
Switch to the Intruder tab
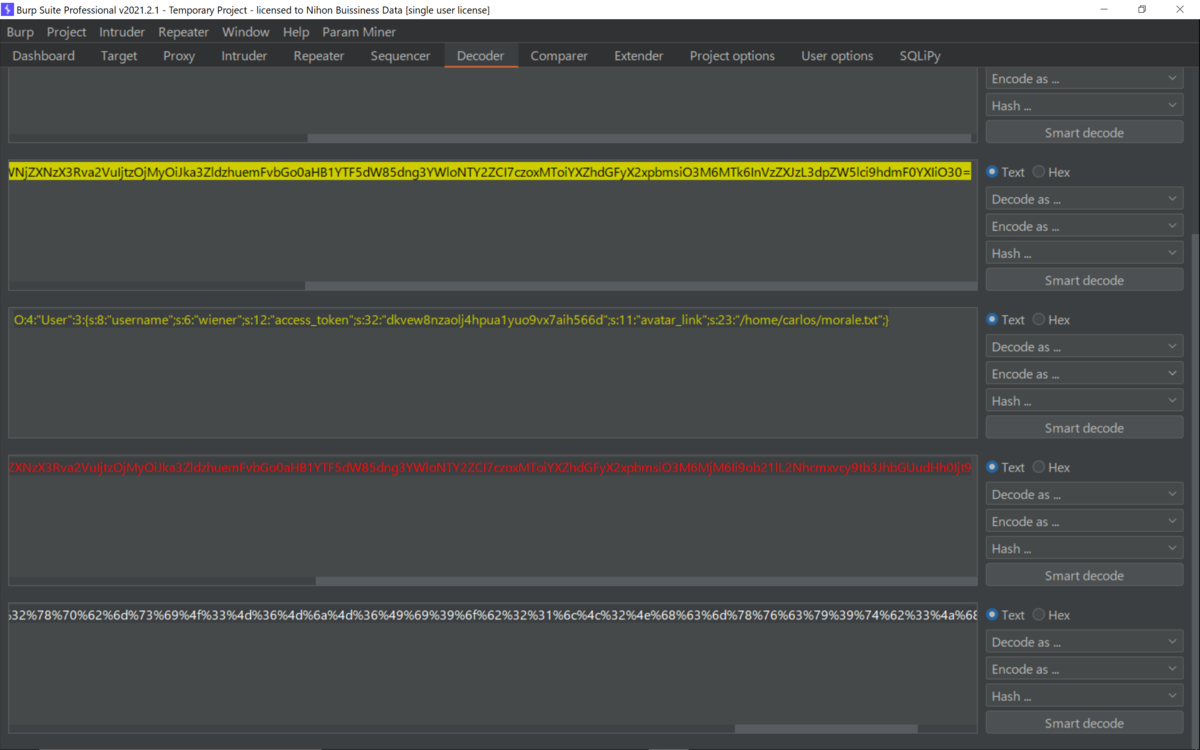point(244,56)
